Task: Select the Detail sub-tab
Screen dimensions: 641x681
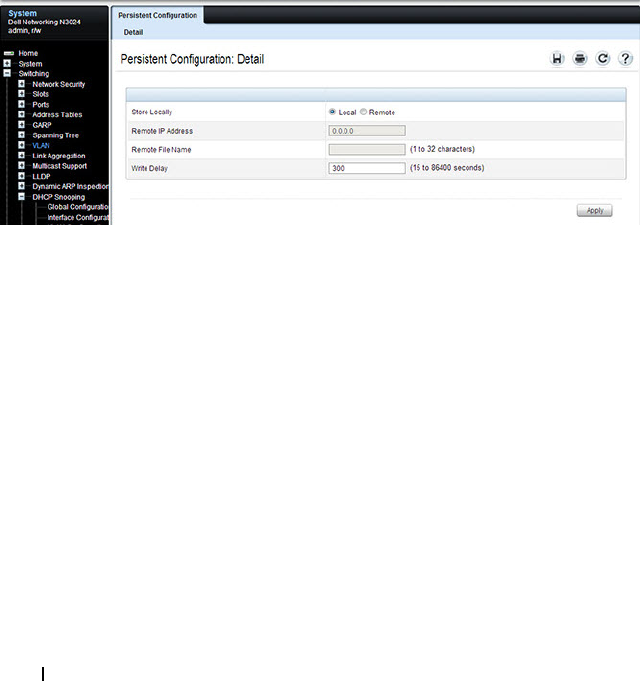Action: pyautogui.click(x=133, y=32)
